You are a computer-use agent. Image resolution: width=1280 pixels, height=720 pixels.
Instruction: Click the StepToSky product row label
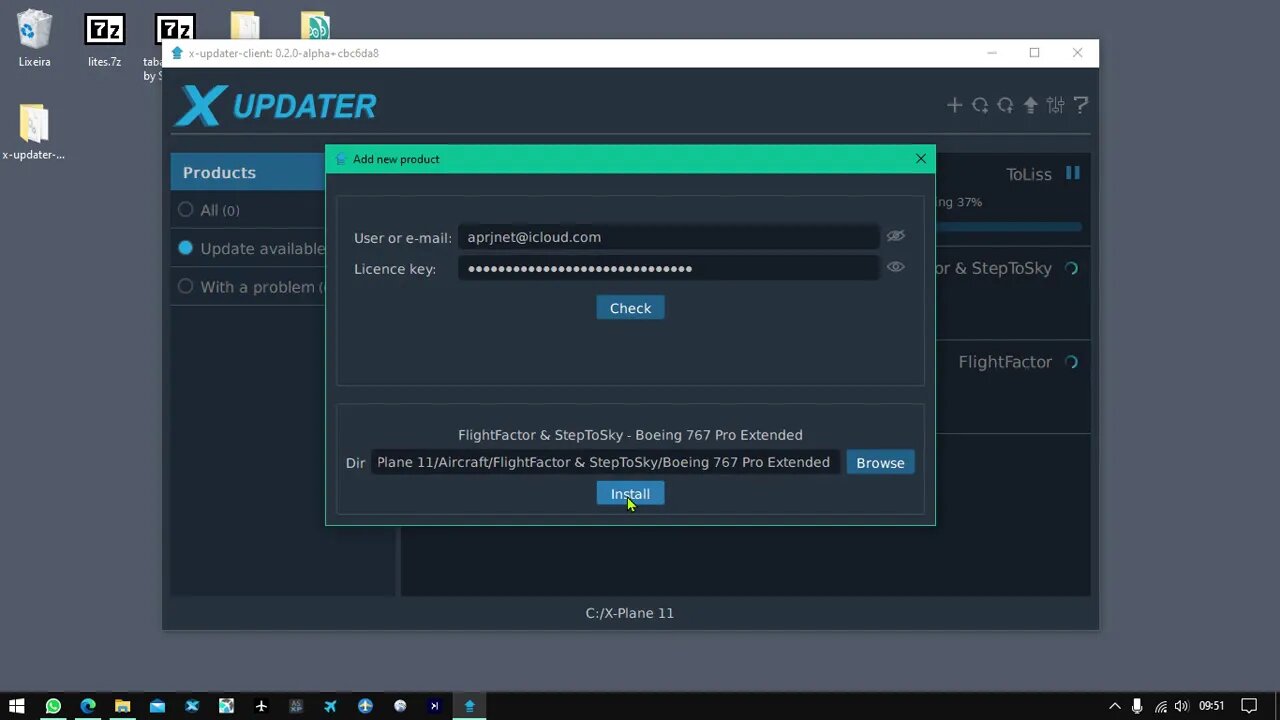coord(993,268)
